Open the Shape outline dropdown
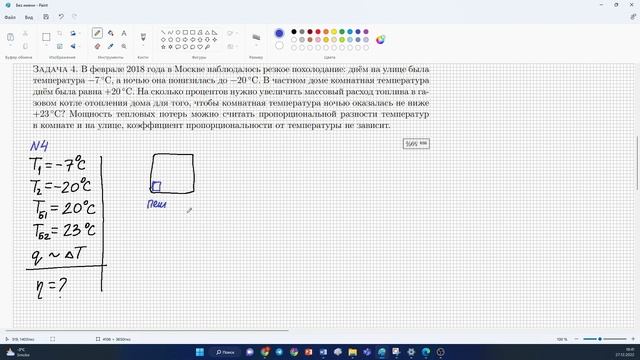The image size is (640, 360). pyautogui.click(x=232, y=33)
